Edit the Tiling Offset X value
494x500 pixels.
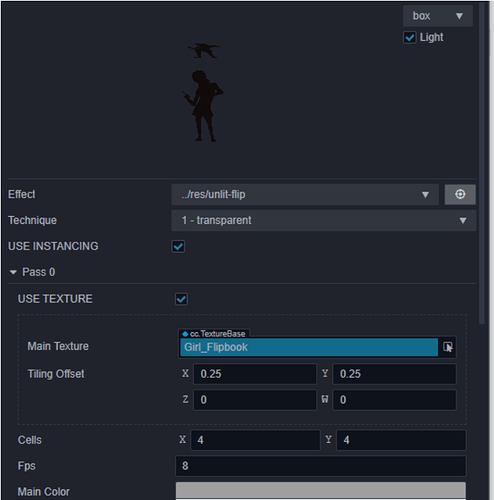[255, 374]
